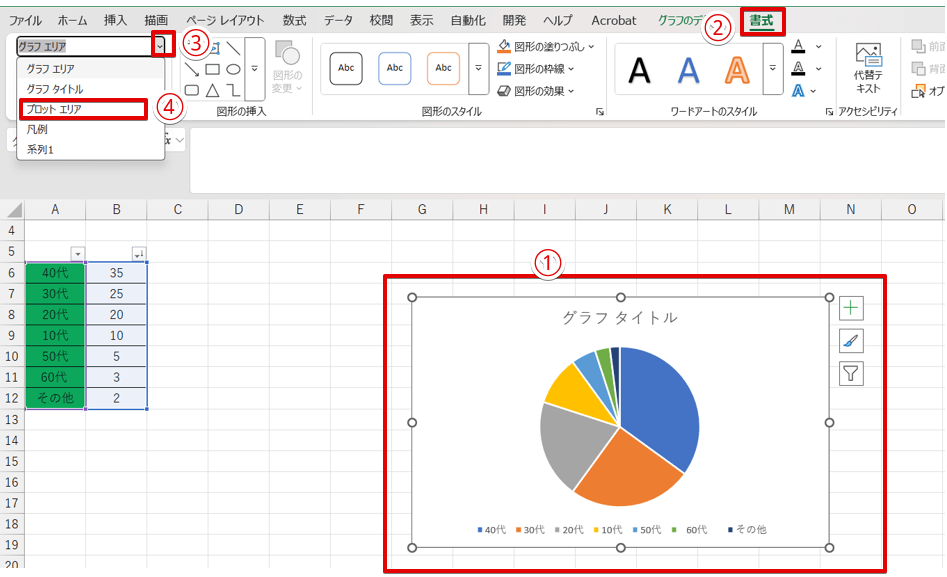The width and height of the screenshot is (947, 577).
Task: Click the Chart Elements plus button
Action: click(851, 308)
